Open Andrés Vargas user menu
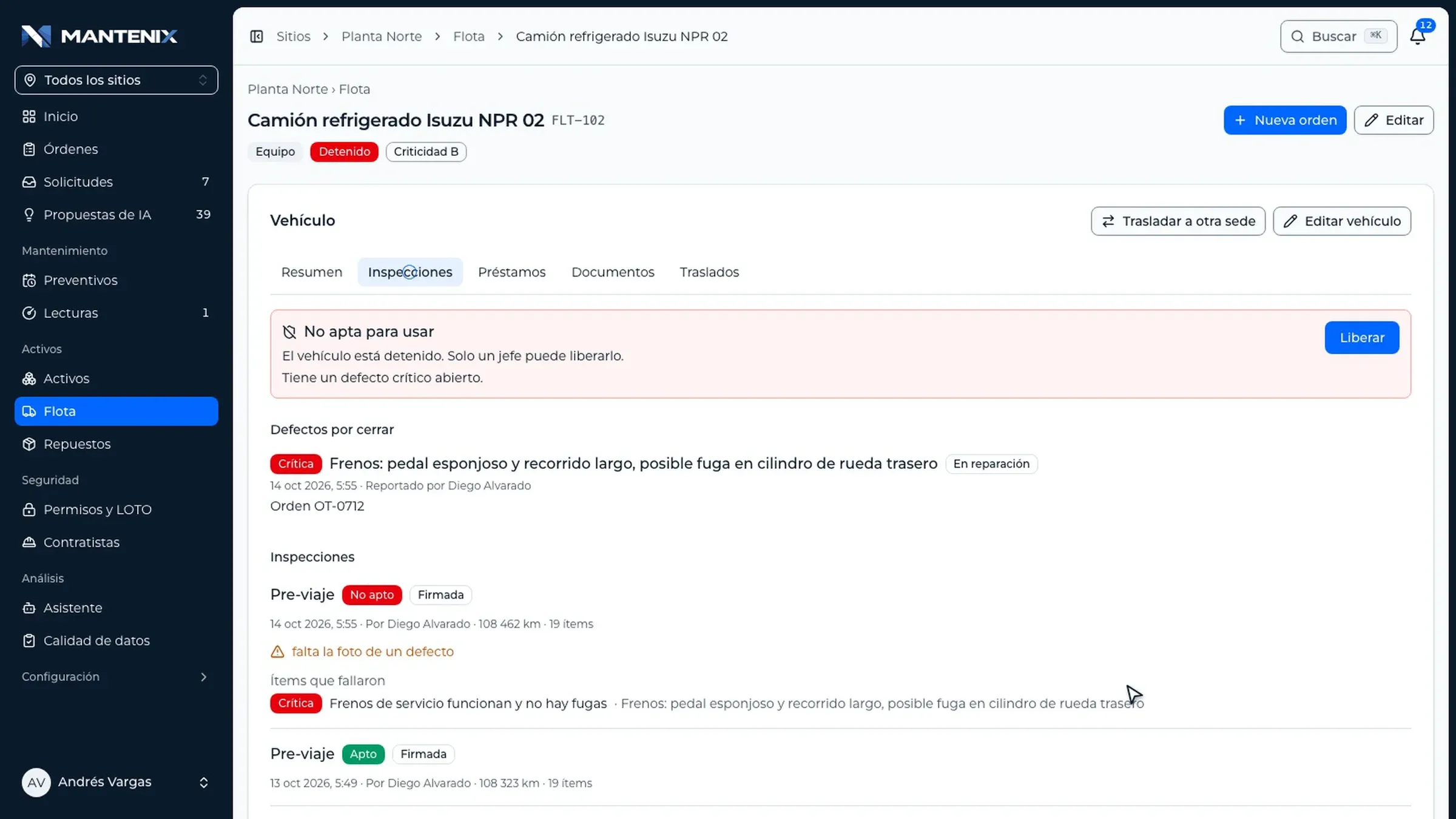The image size is (1456, 819). point(116,782)
